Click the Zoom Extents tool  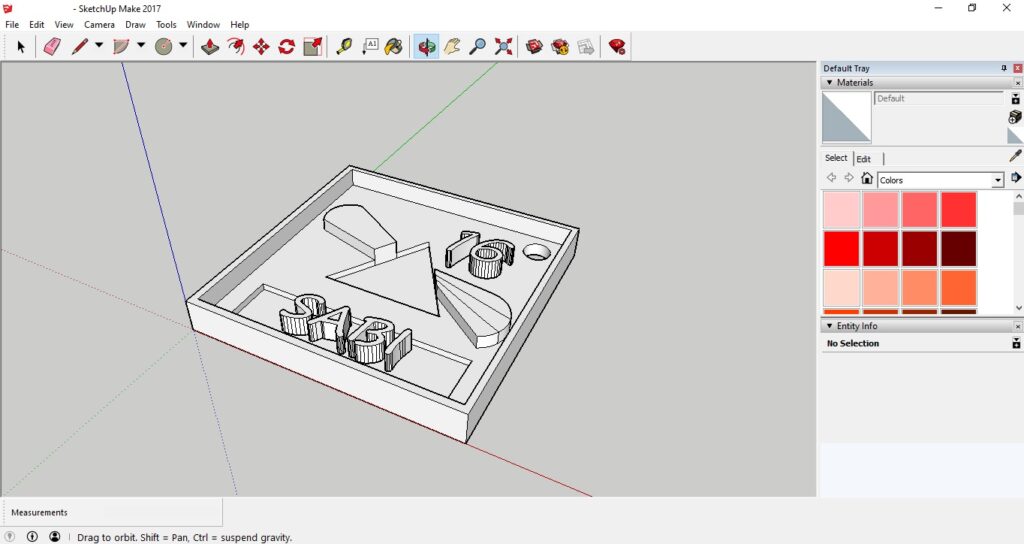(x=503, y=46)
